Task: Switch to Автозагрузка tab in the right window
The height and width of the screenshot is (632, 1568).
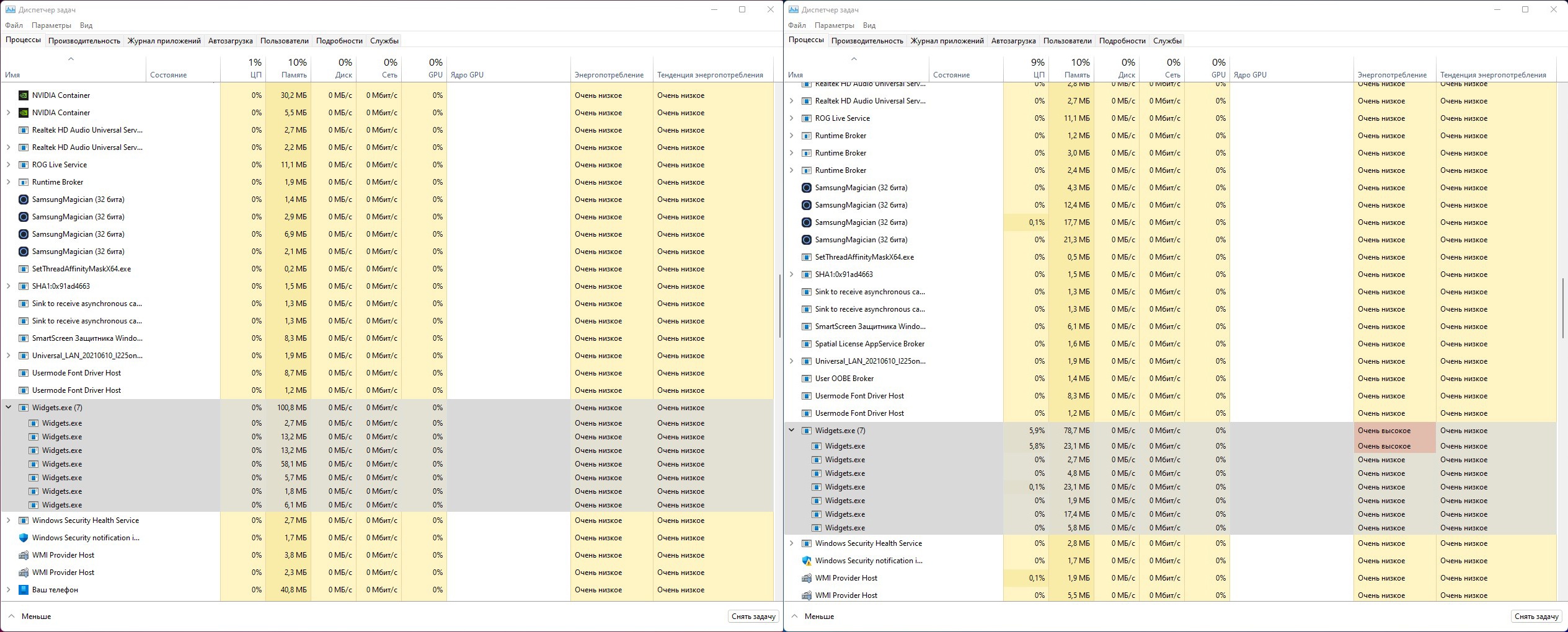Action: pos(1013,41)
